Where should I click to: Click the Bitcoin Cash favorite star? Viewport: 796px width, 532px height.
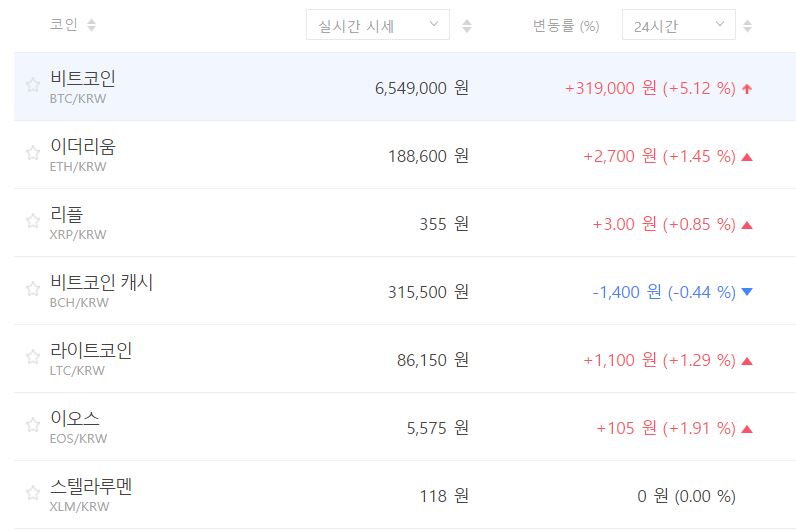pyautogui.click(x=32, y=290)
